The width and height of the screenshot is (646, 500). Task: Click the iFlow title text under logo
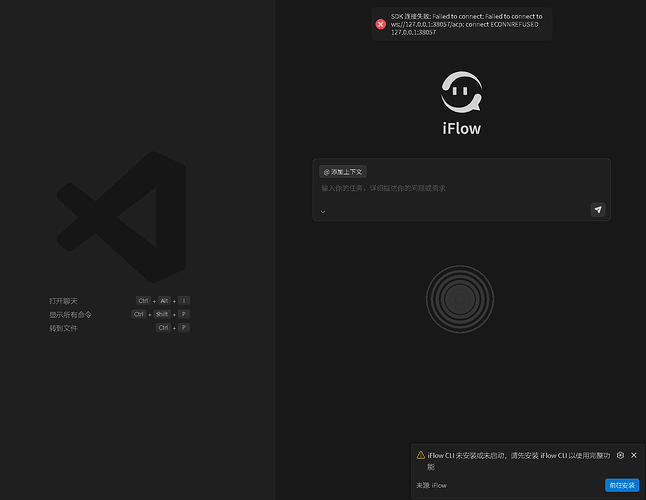461,128
